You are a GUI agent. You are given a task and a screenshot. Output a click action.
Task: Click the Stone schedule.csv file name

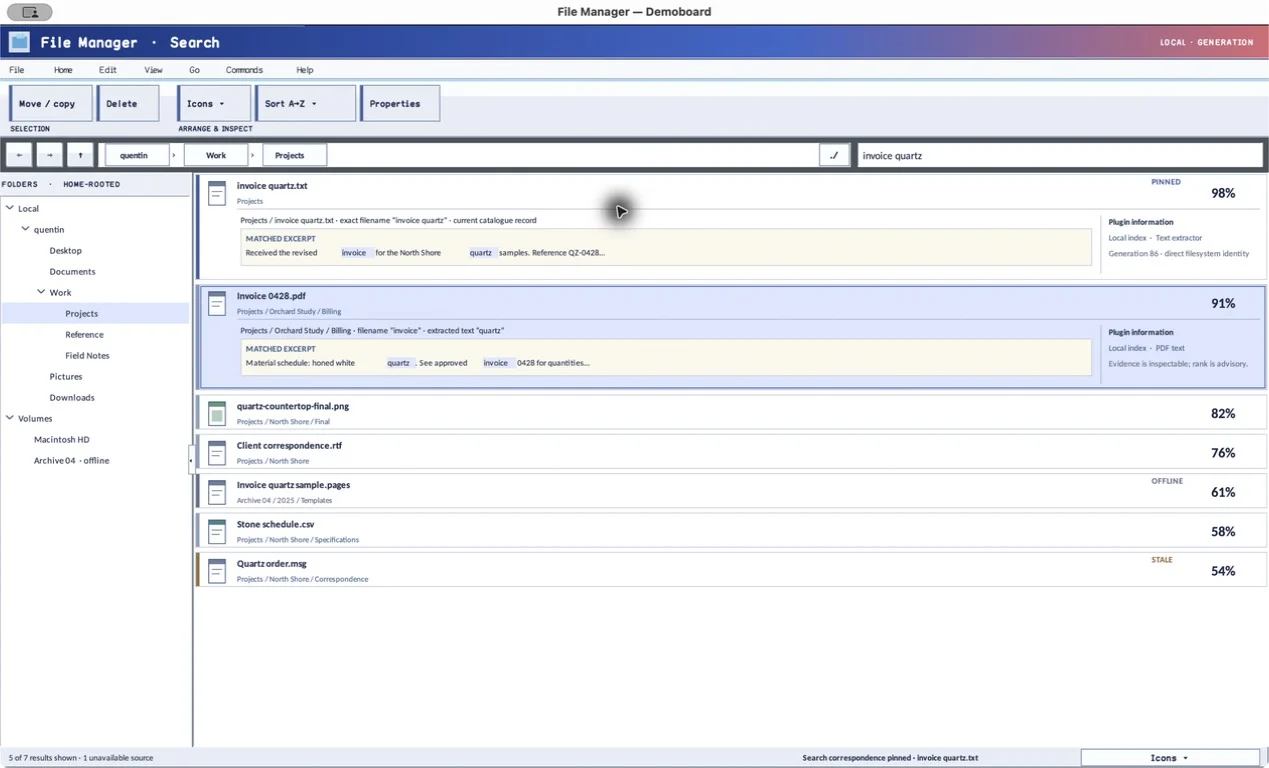tap(274, 524)
